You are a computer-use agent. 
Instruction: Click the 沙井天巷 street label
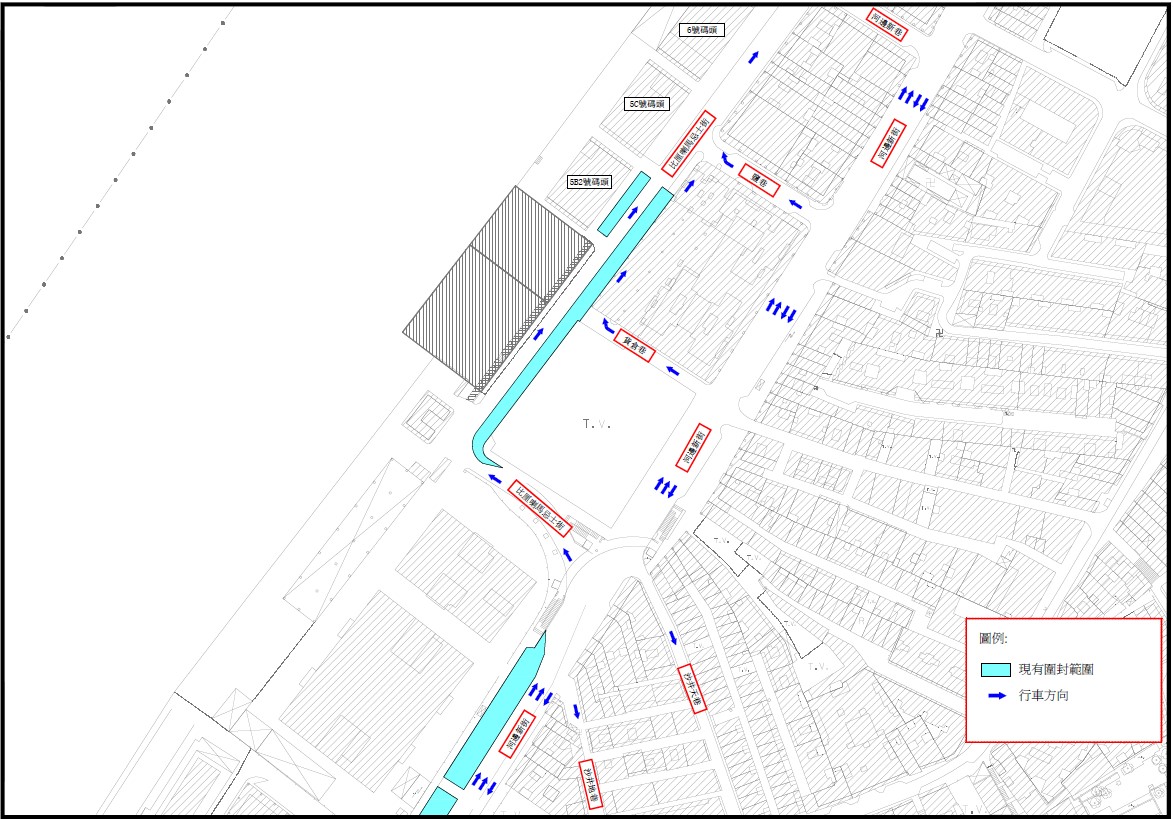point(692,689)
